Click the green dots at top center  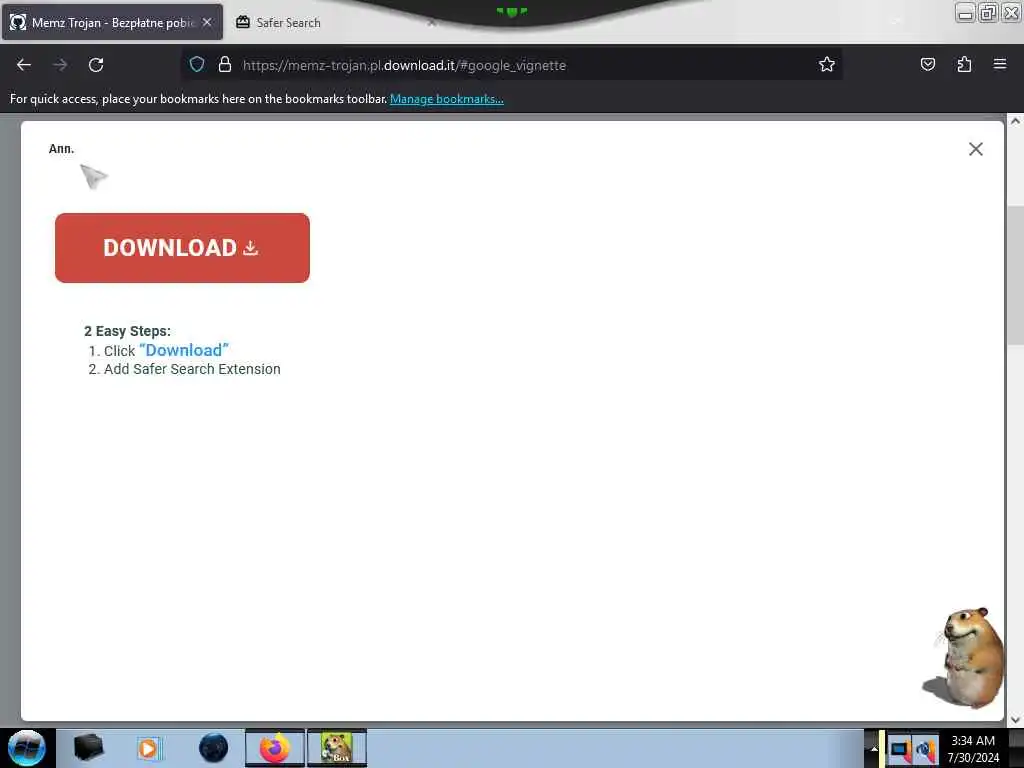(511, 11)
